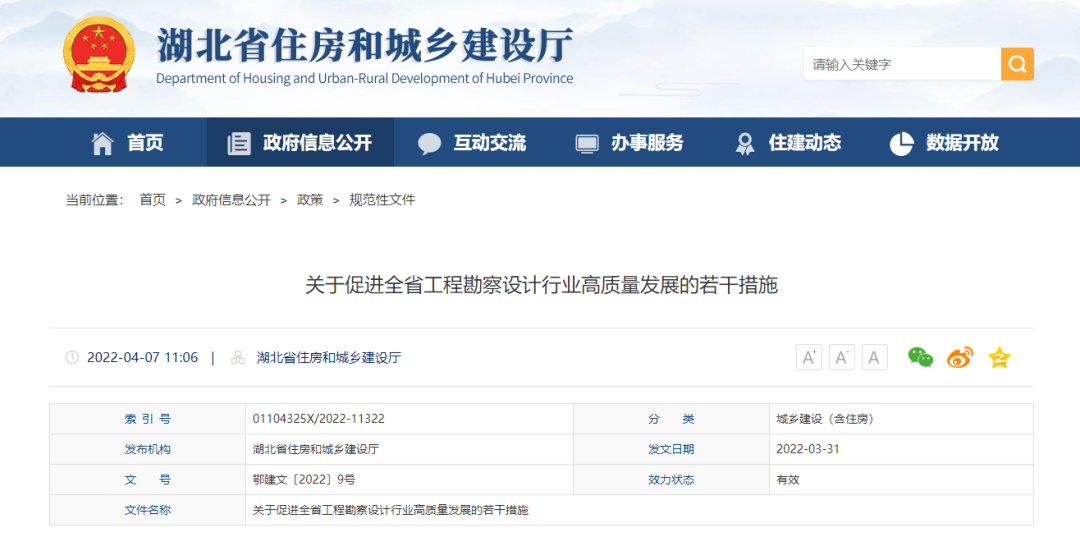
Task: Click the English department name subtitle
Action: point(364,79)
